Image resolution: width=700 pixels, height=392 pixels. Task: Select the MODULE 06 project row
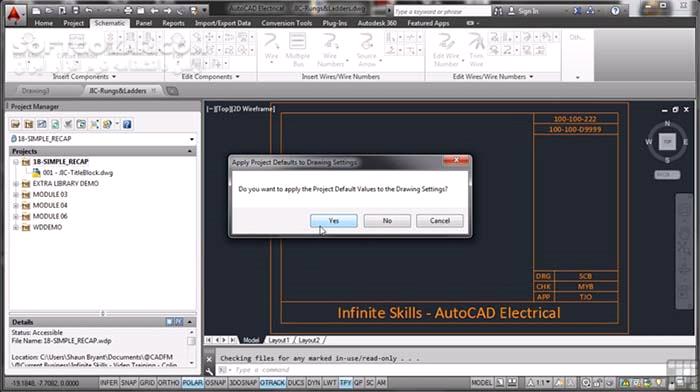click(x=50, y=217)
